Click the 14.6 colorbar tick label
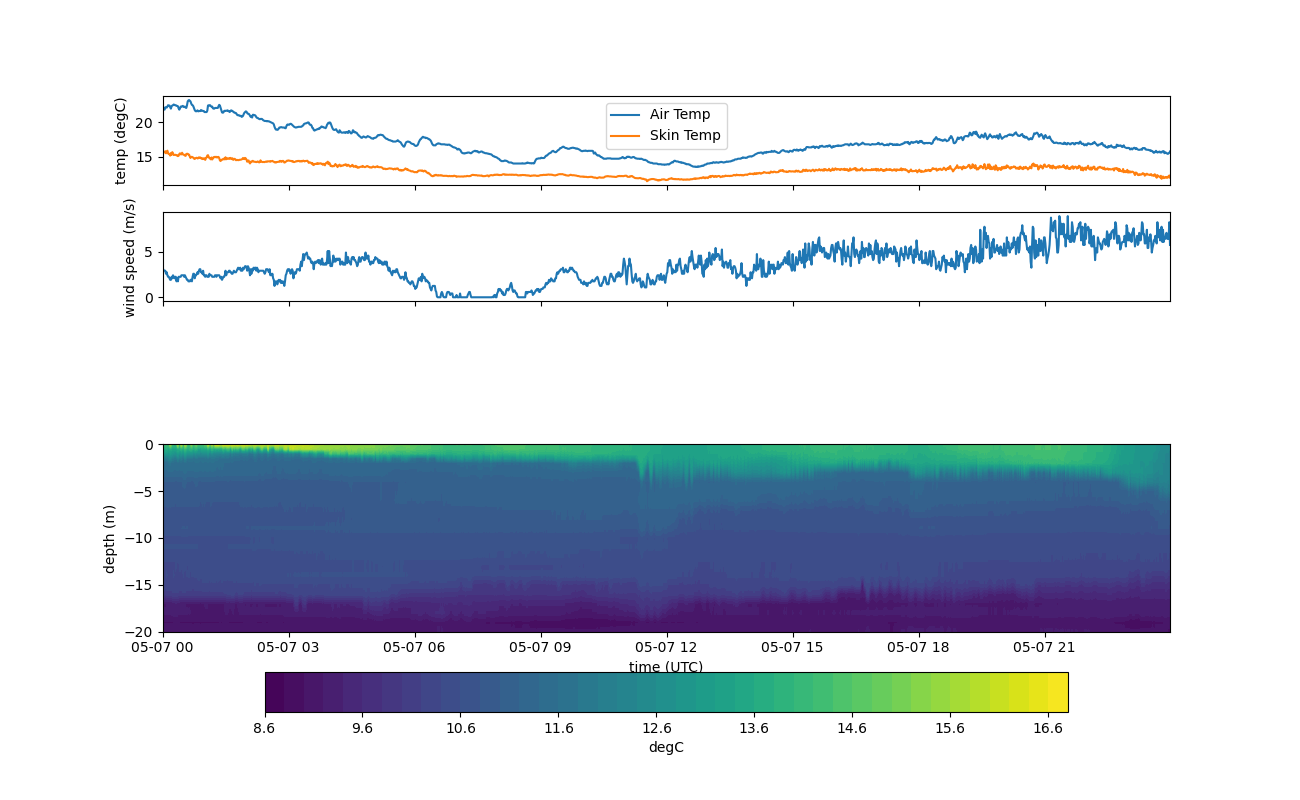This screenshot has height=800, width=1300. (852, 729)
